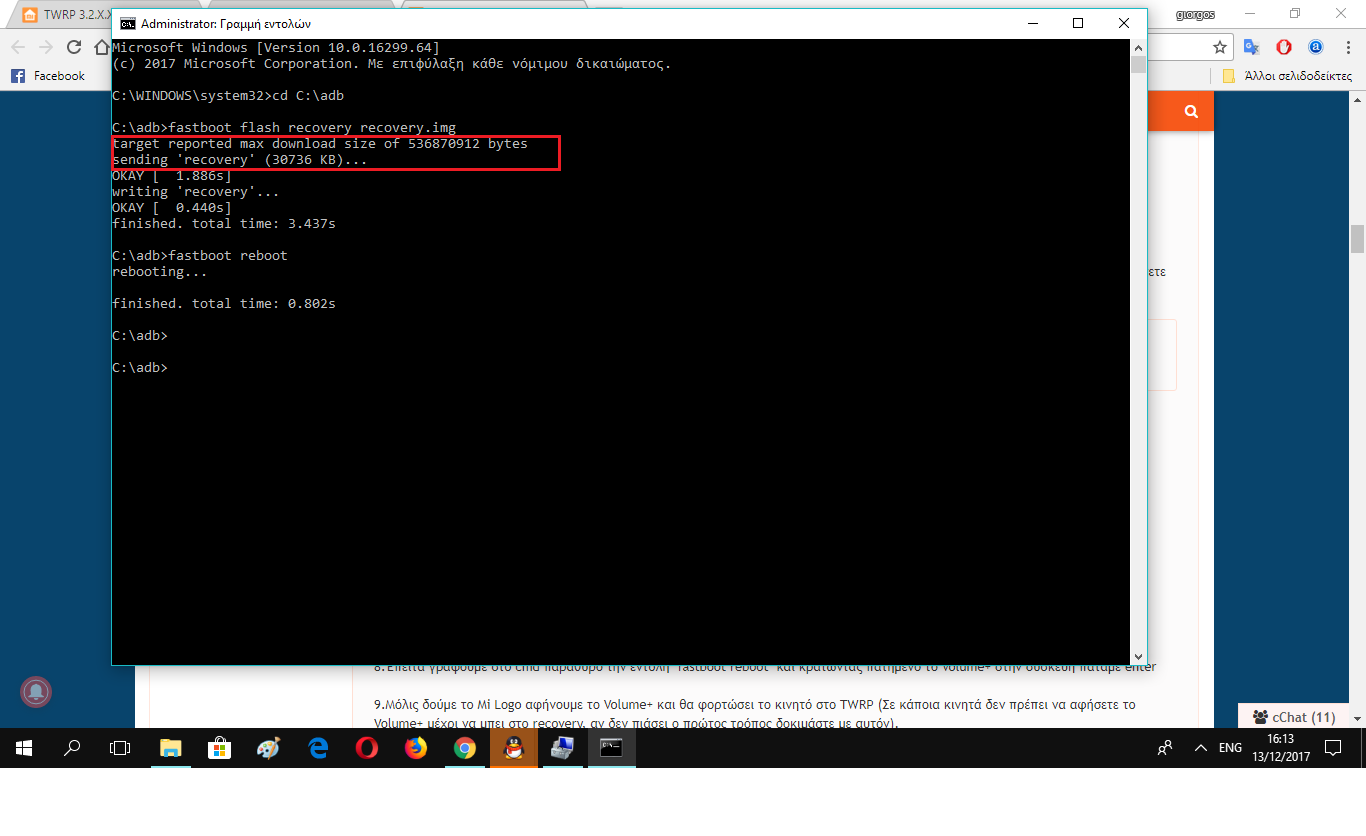The height and width of the screenshot is (836, 1366).
Task: Open taskbar Search magnifier
Action: pyautogui.click(x=72, y=747)
